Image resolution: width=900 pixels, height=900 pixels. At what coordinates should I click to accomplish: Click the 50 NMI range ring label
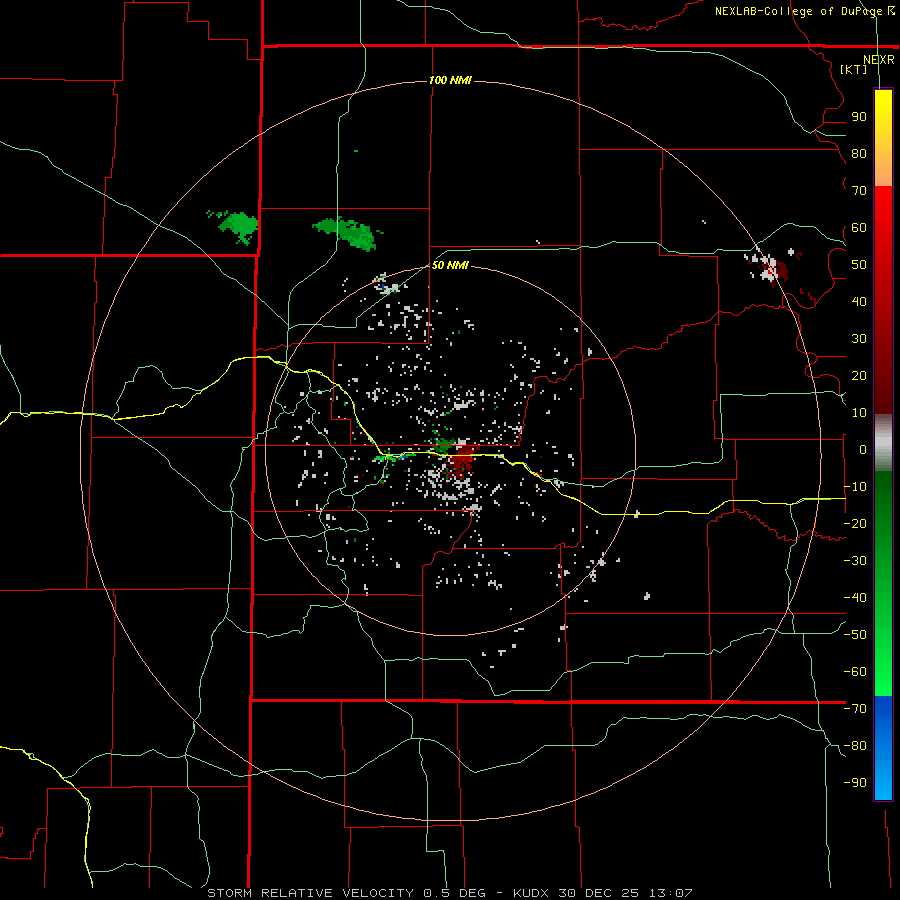pyautogui.click(x=450, y=265)
